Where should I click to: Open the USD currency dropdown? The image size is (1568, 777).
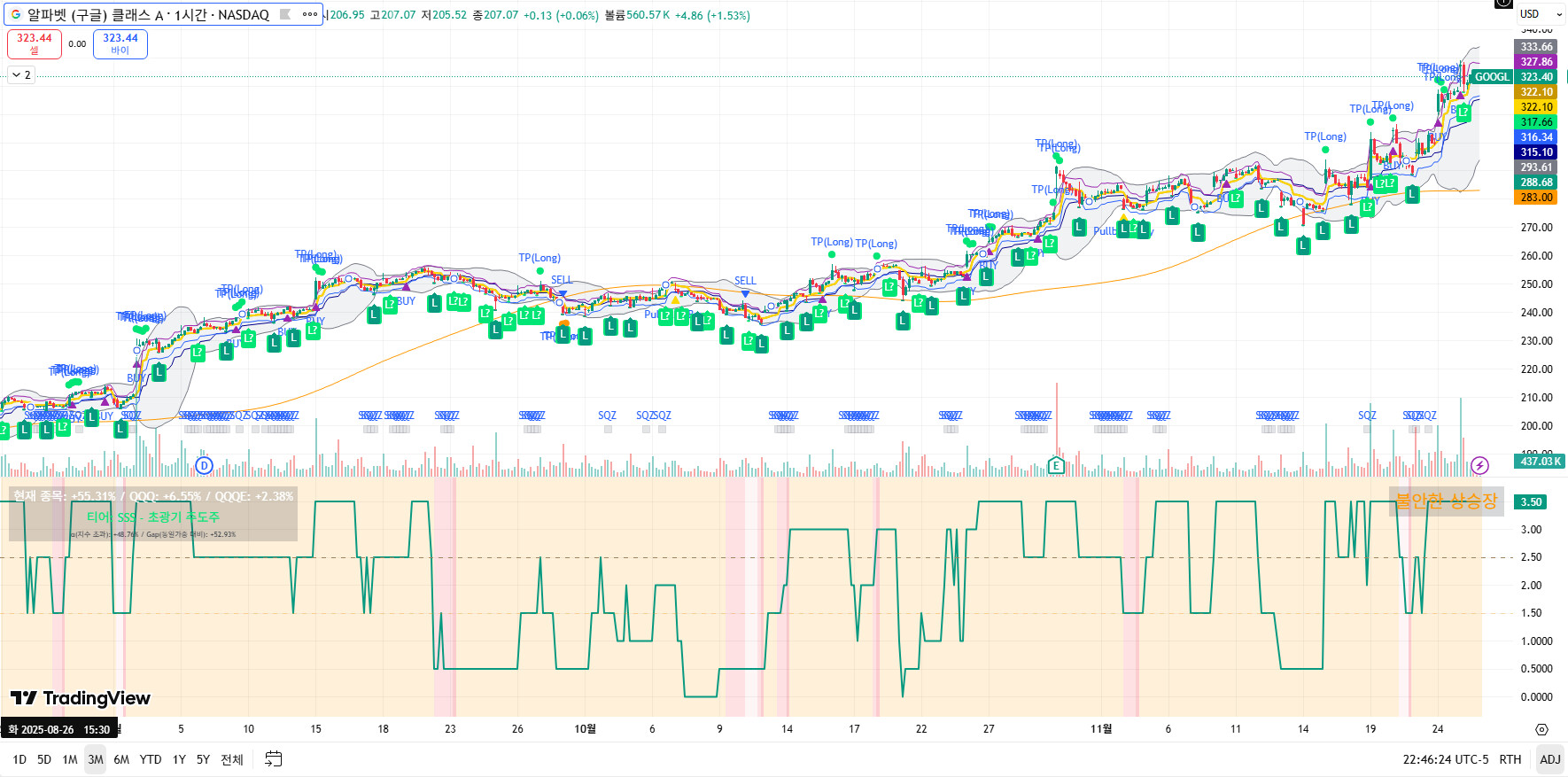[x=1541, y=14]
